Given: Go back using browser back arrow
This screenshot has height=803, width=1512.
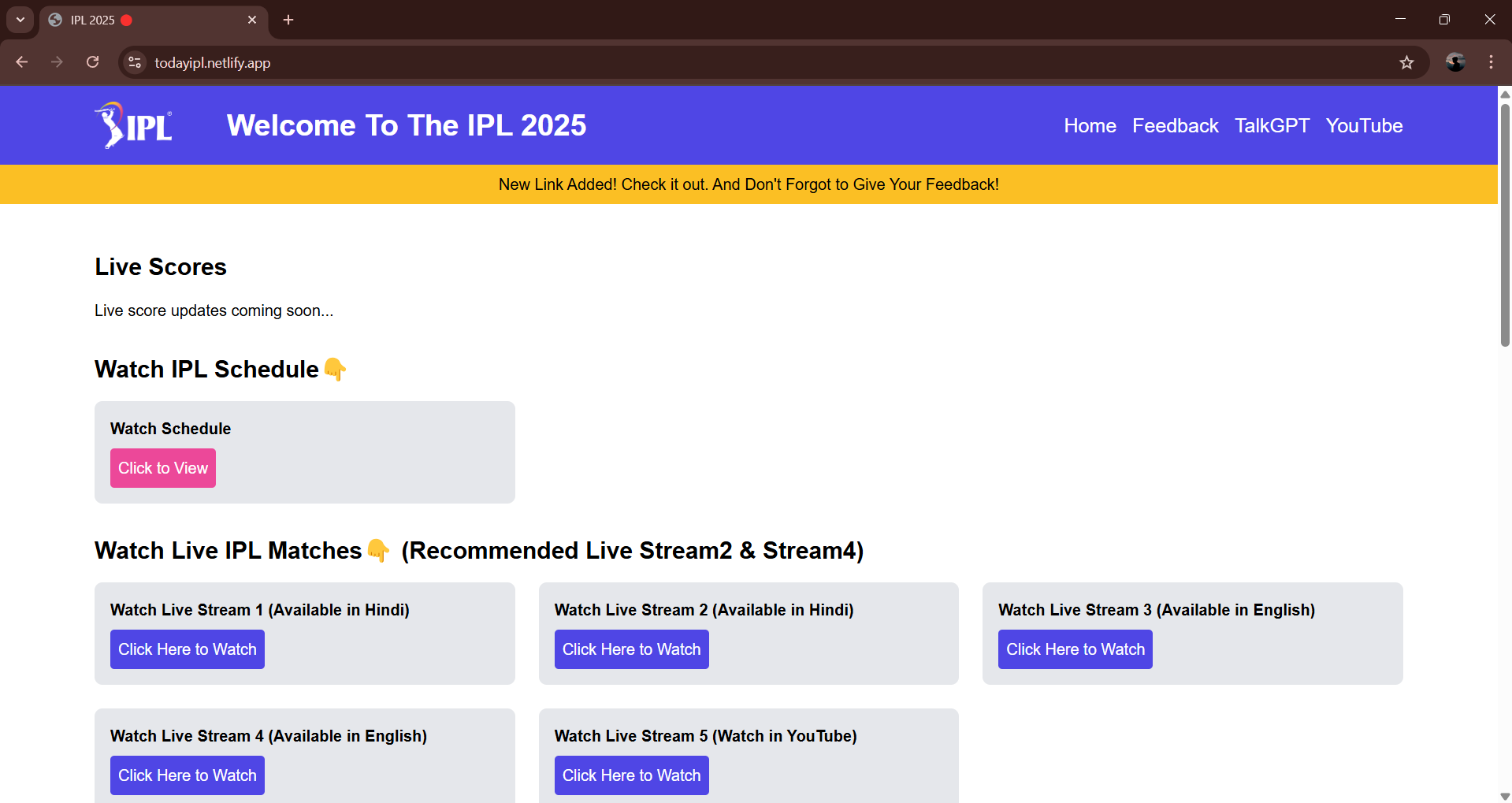Looking at the screenshot, I should pyautogui.click(x=22, y=62).
